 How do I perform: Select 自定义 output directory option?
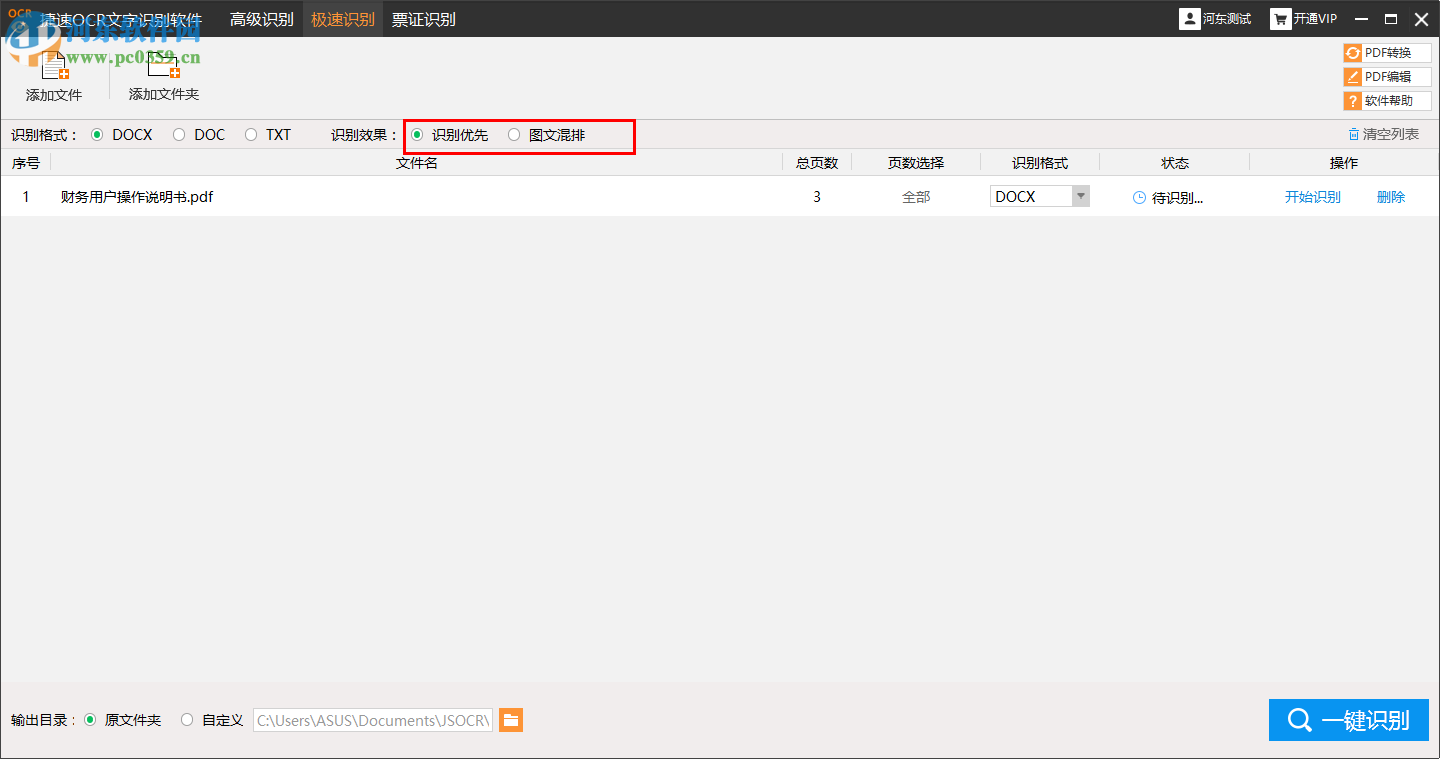point(187,719)
